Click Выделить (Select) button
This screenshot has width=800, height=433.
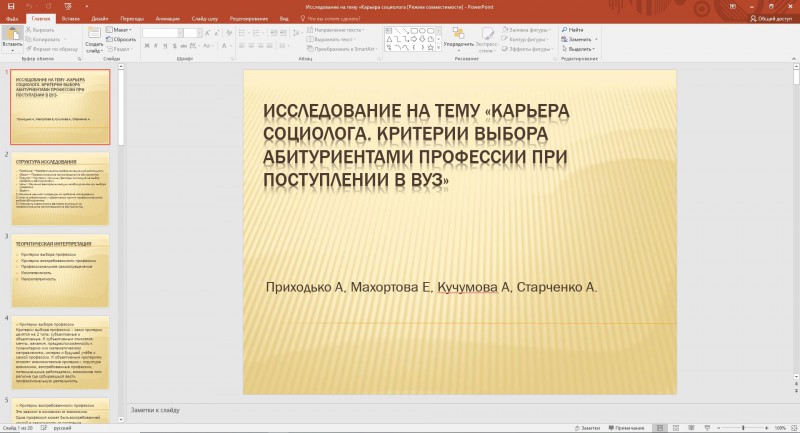pos(579,49)
